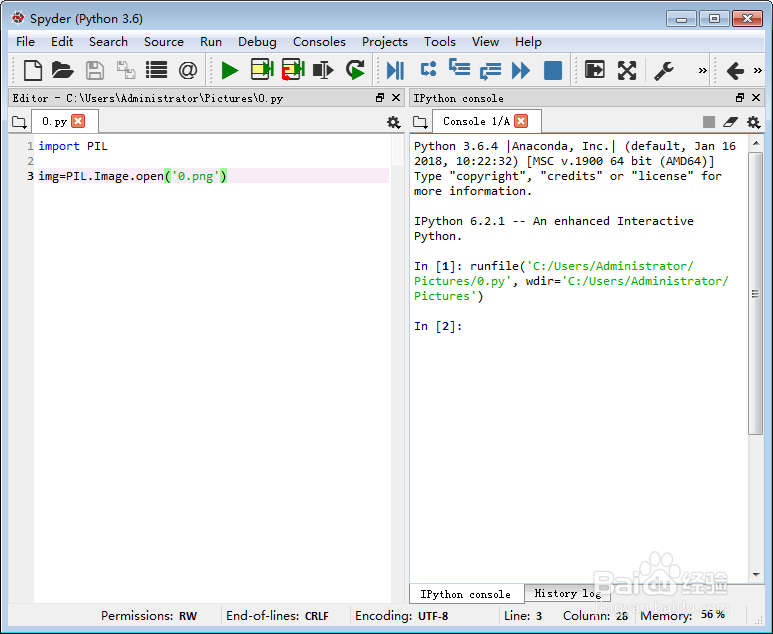Click Permissions RW status entry
This screenshot has height=634, width=773.
point(149,616)
